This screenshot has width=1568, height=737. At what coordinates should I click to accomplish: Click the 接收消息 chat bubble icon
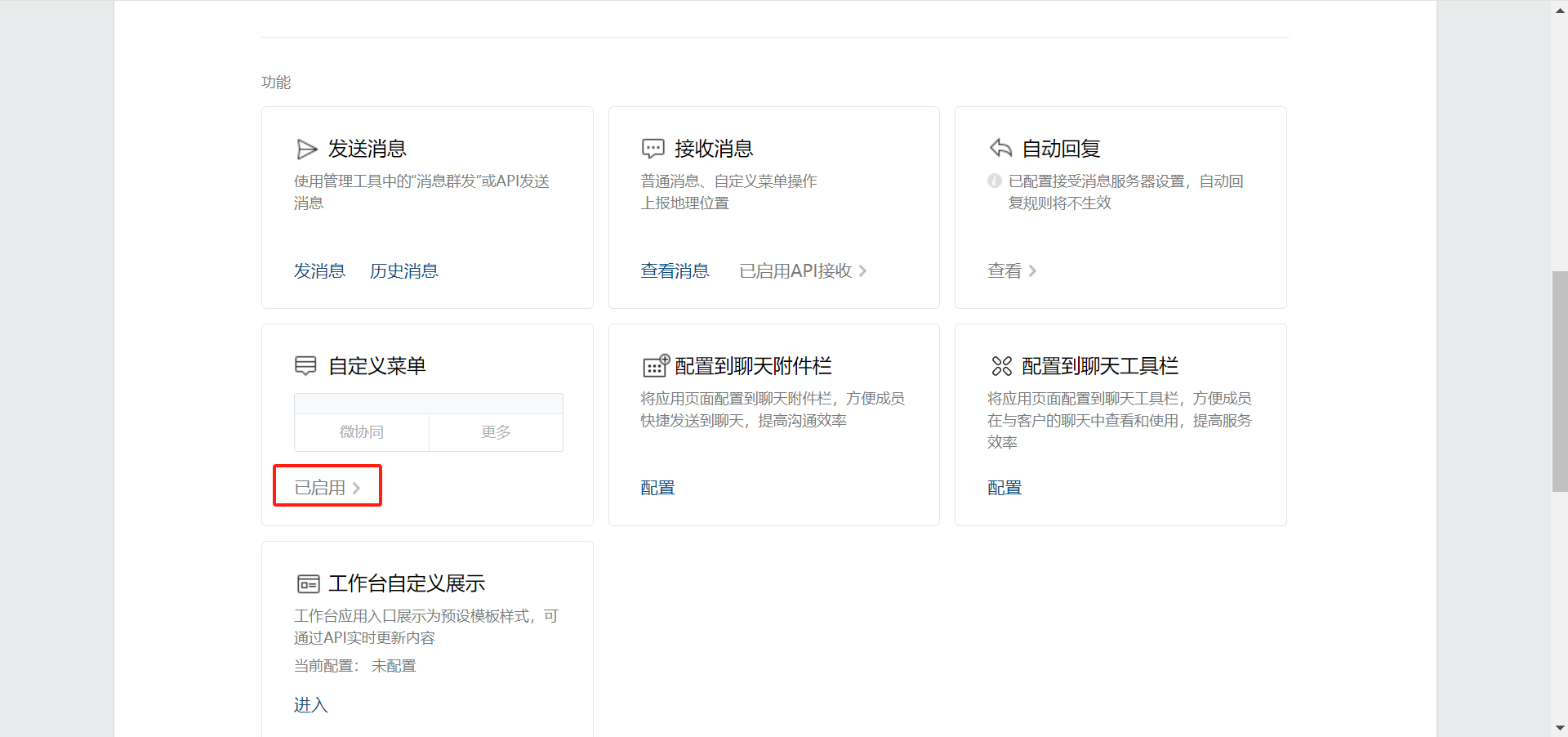[653, 149]
